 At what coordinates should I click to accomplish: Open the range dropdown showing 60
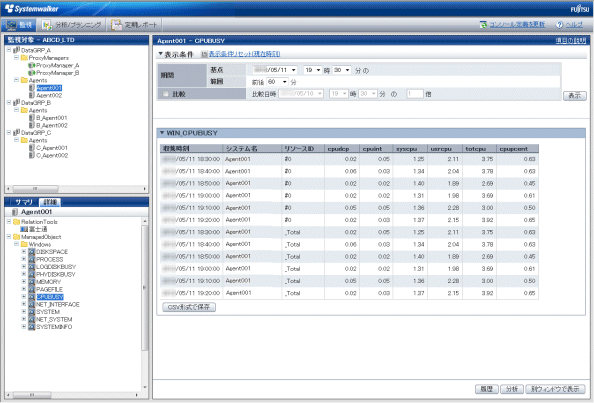(277, 82)
